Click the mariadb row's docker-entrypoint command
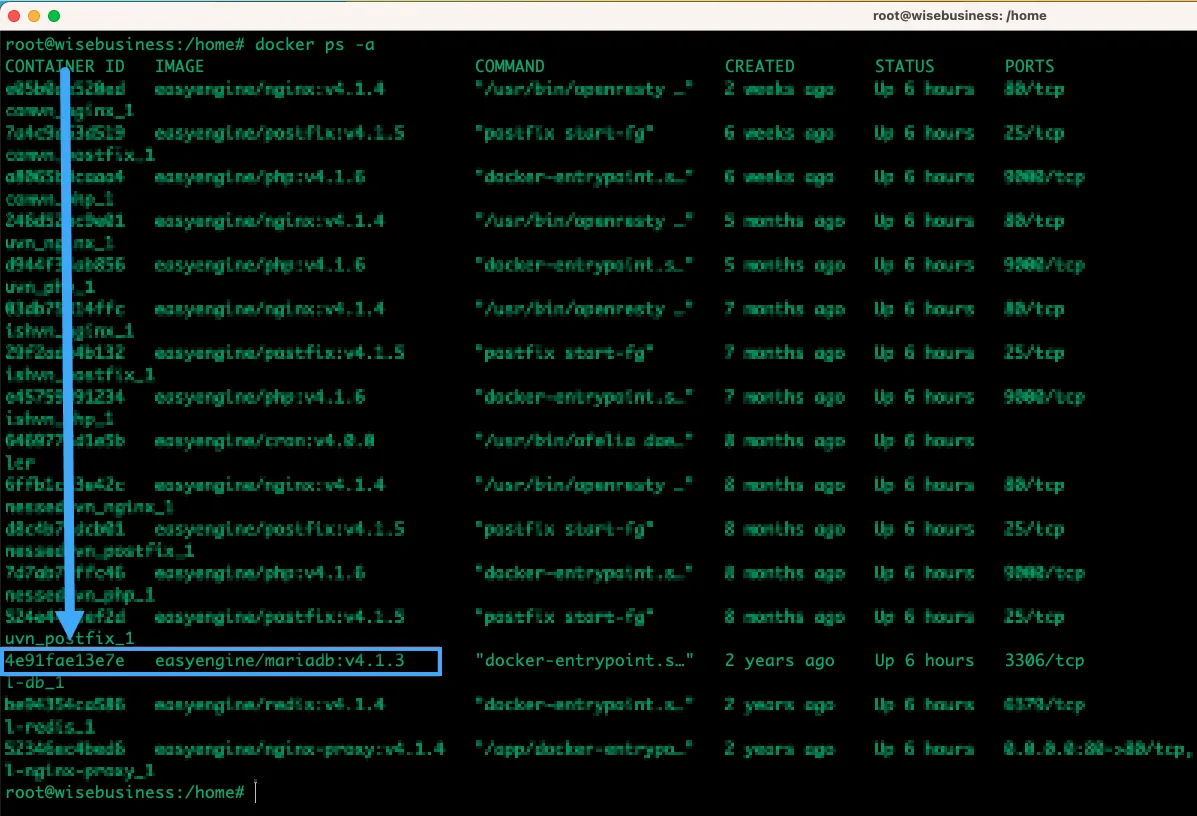The width and height of the screenshot is (1197, 816). click(584, 660)
